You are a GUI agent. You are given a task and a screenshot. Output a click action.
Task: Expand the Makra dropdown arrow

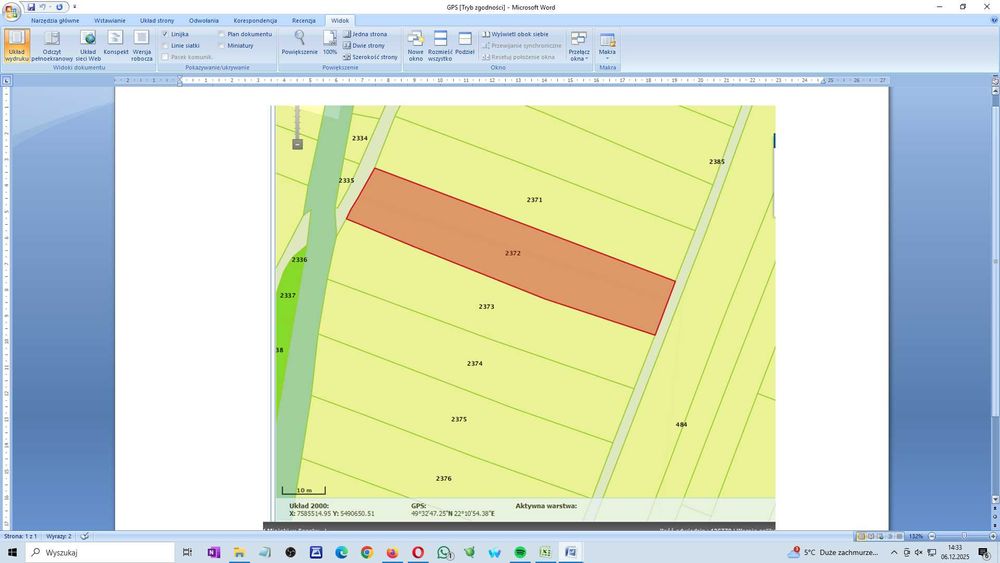607,59
